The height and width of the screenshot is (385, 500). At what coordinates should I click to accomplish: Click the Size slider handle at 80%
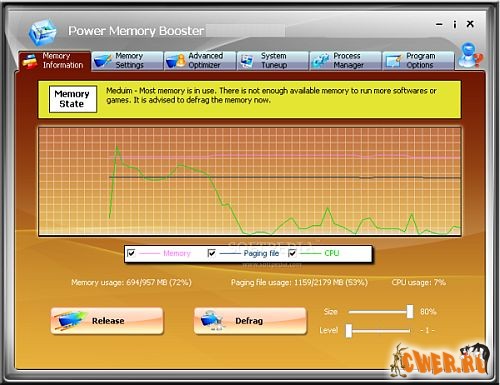click(x=410, y=312)
